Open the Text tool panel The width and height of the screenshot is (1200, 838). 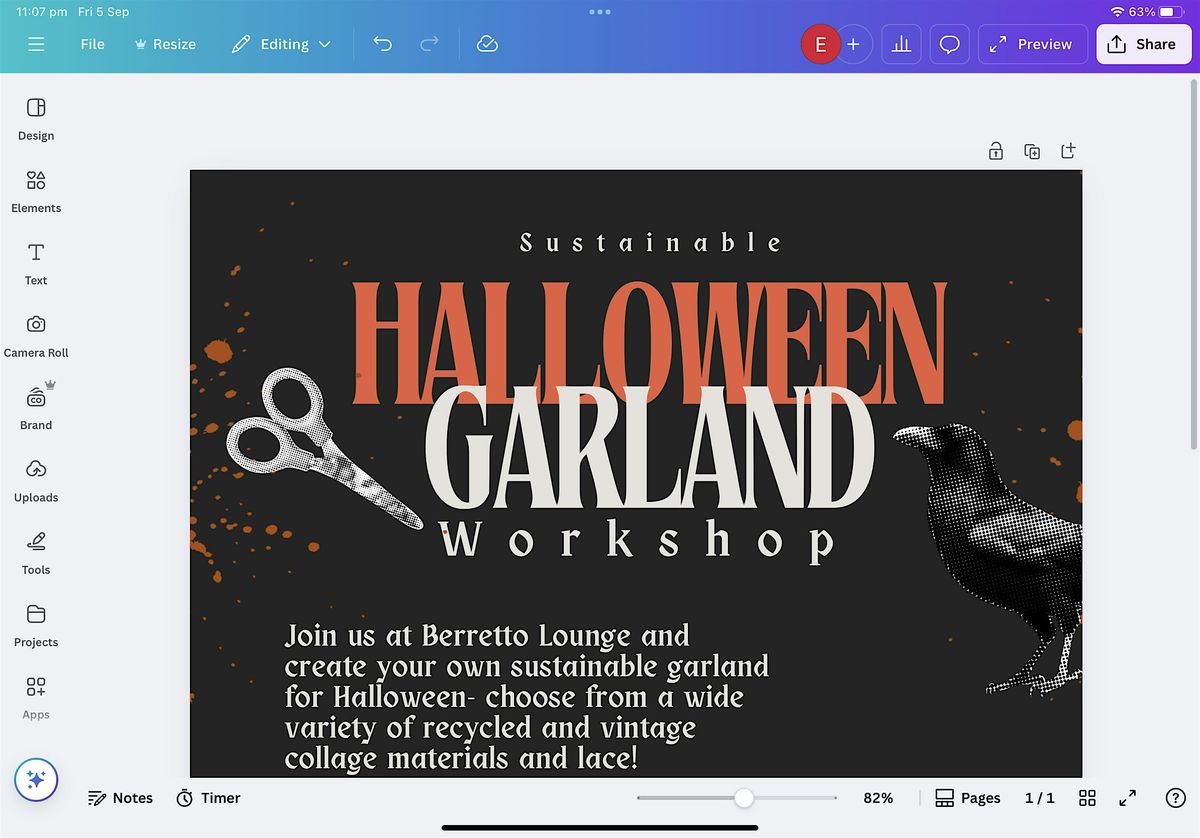(x=36, y=263)
